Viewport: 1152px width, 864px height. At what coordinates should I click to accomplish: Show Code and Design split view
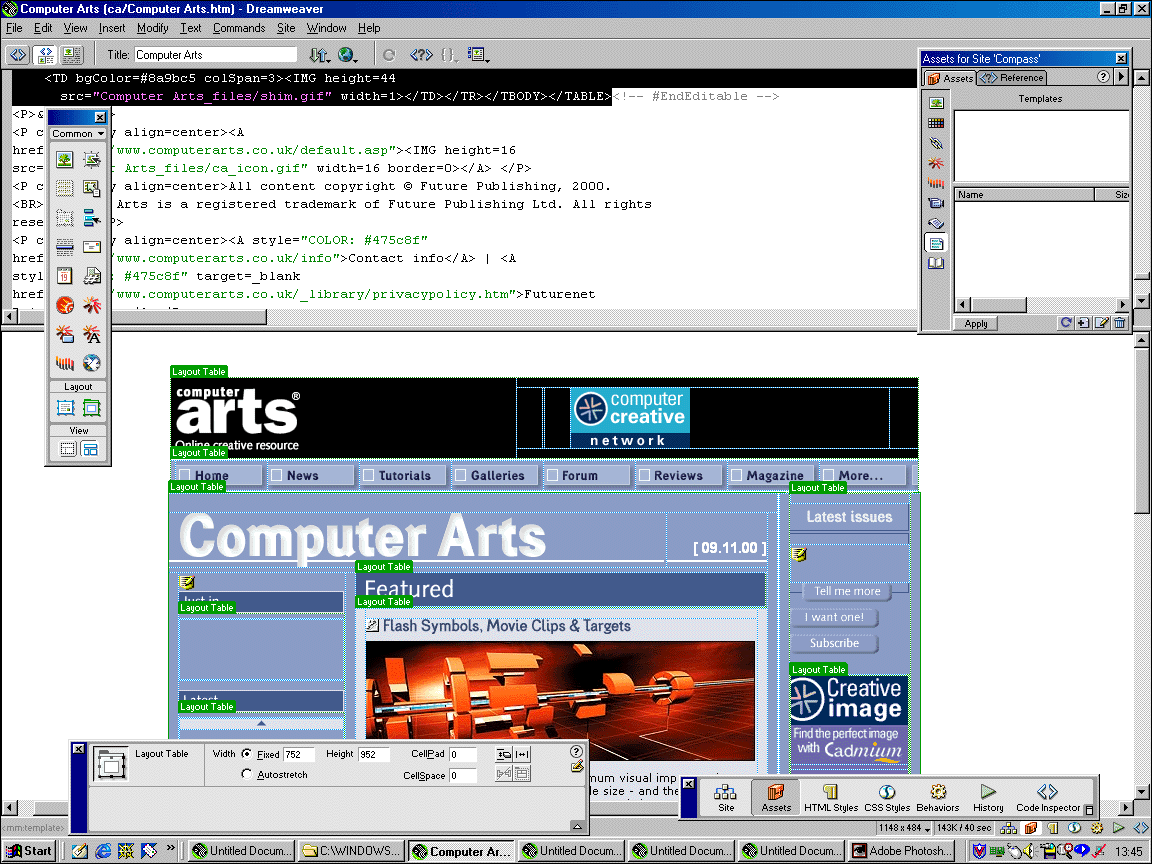[45, 54]
